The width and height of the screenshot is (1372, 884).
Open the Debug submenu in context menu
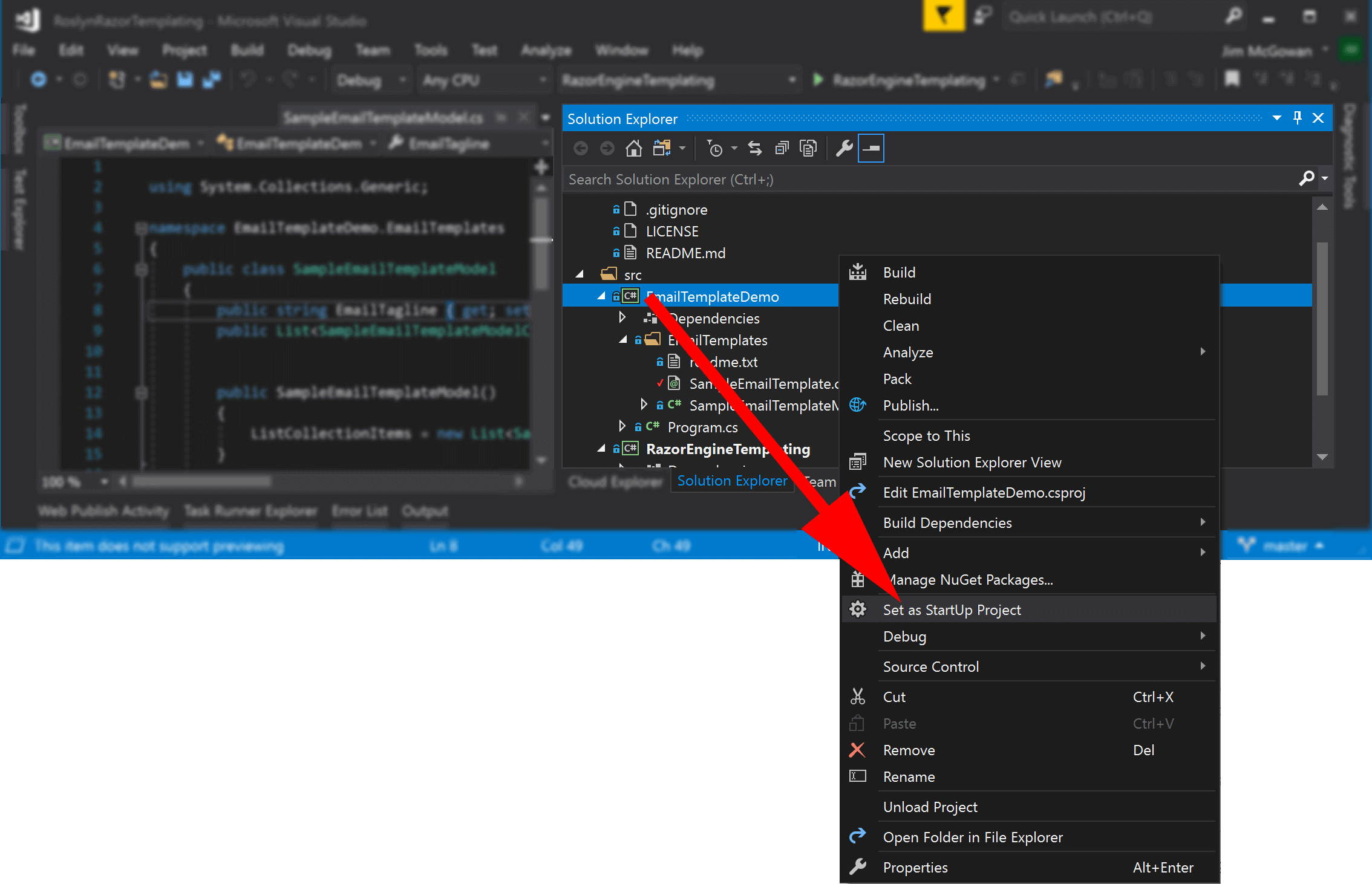click(x=1029, y=637)
